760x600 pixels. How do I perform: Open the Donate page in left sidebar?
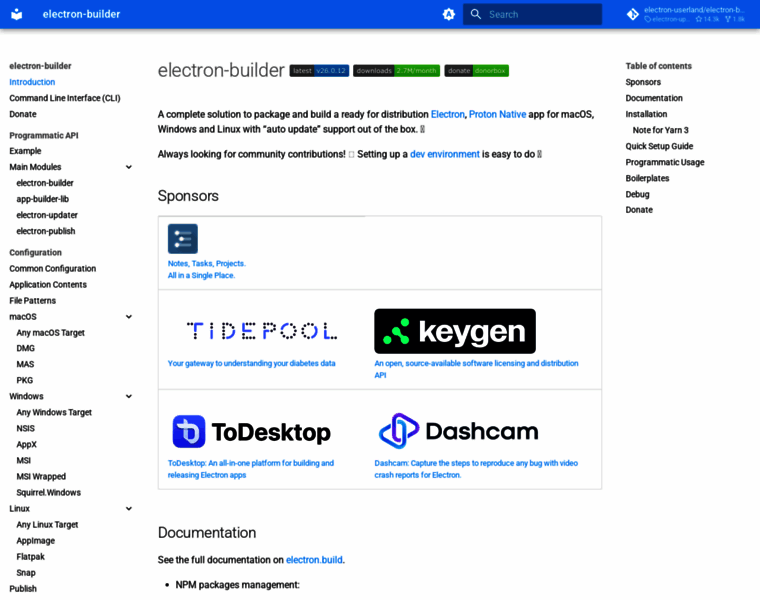click(x=23, y=114)
